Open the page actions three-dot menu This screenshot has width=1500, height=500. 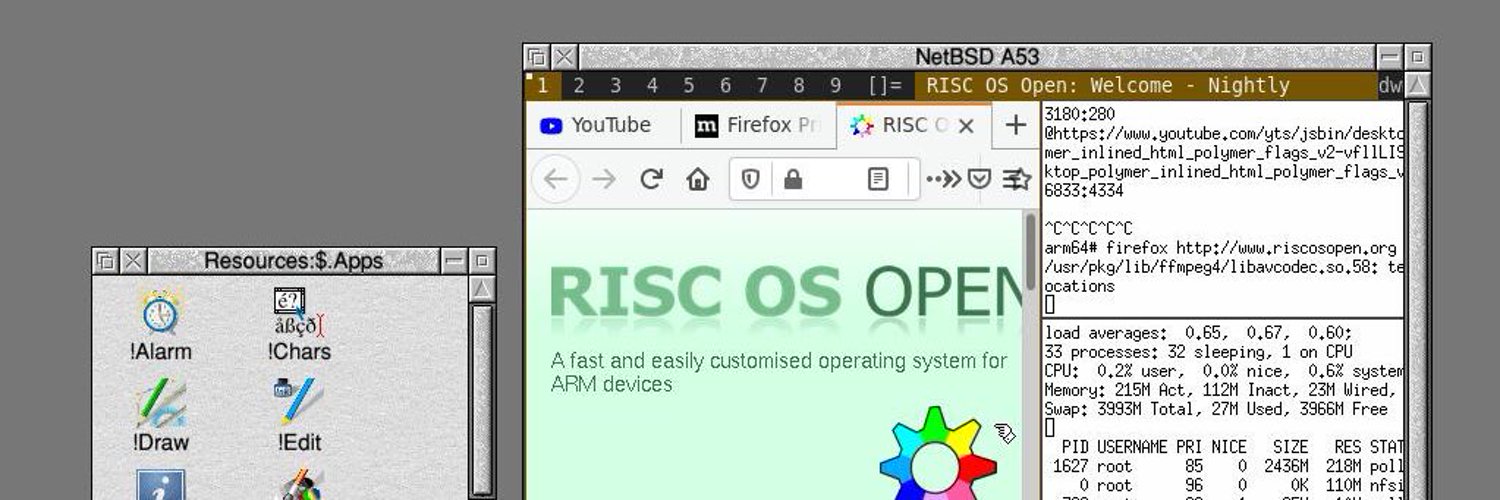pyautogui.click(x=934, y=179)
